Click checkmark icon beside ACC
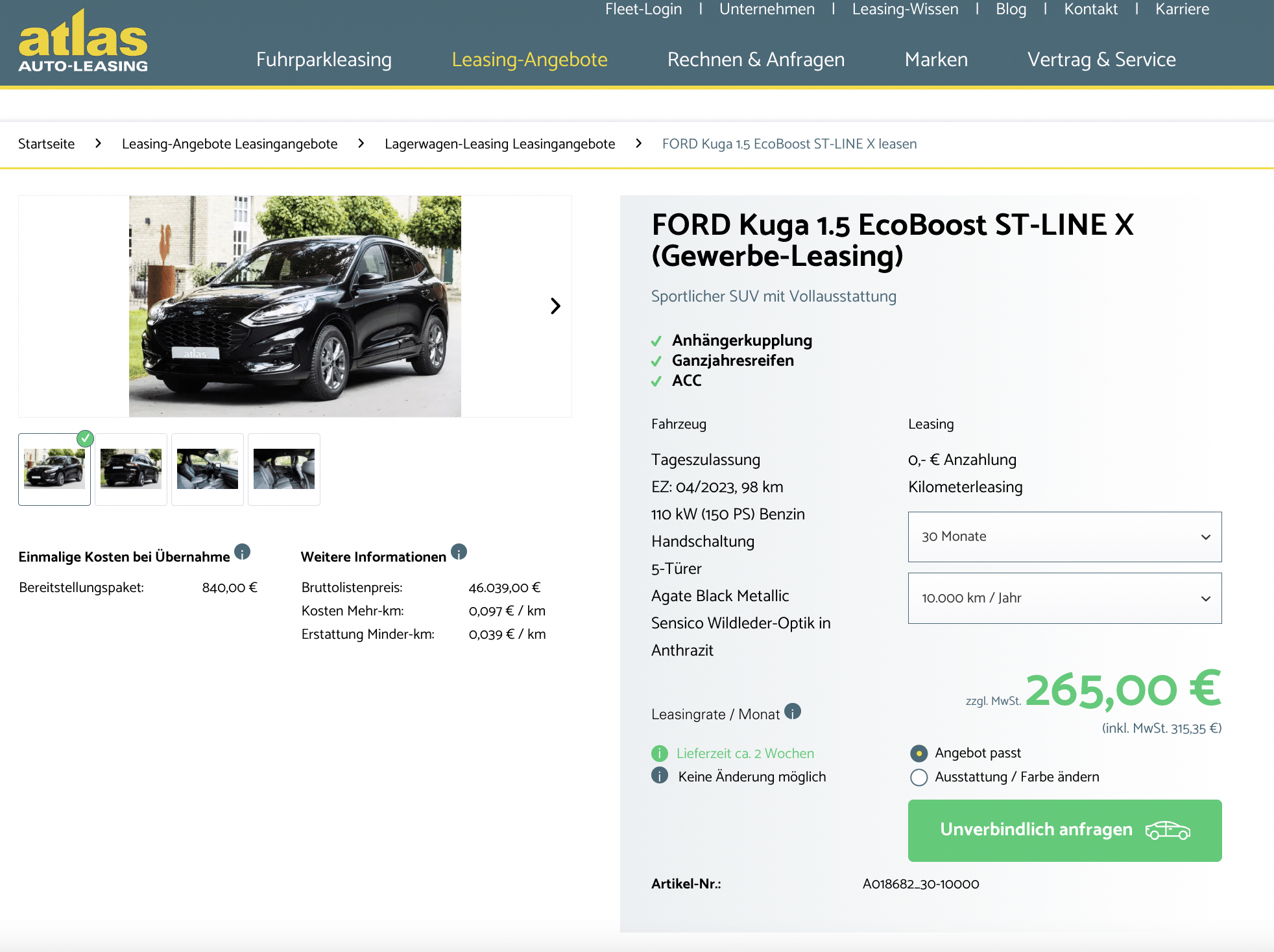Screen dimensions: 1274x952 point(656,381)
